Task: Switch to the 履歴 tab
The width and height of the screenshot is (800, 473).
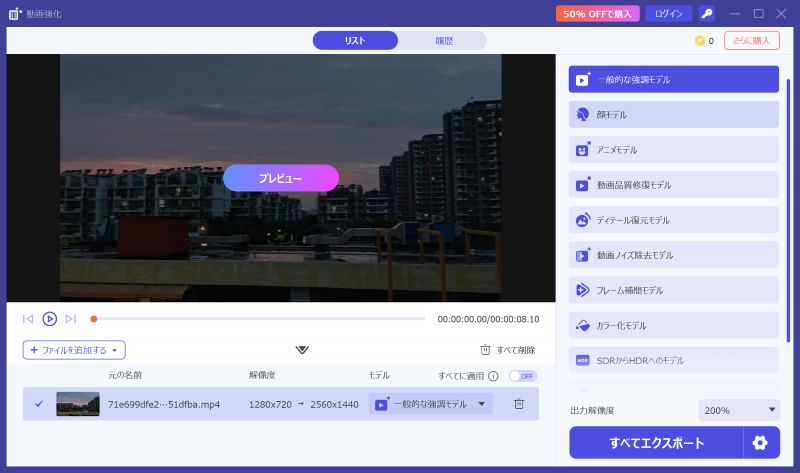Action: 443,41
